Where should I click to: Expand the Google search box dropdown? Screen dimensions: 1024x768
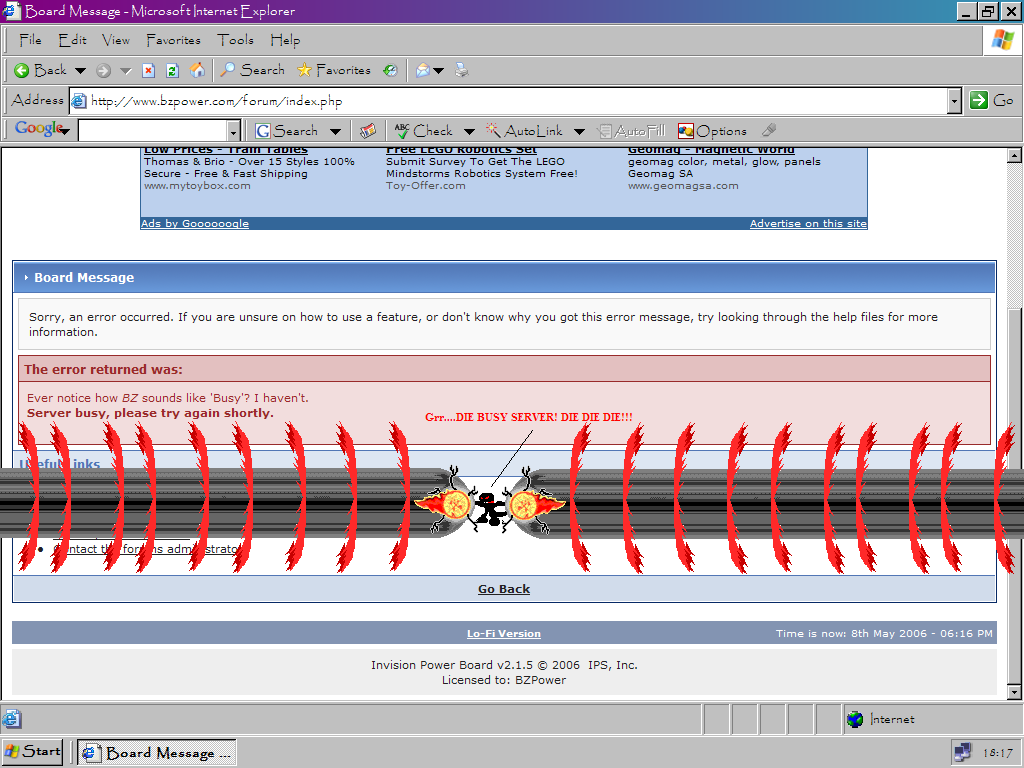[234, 131]
